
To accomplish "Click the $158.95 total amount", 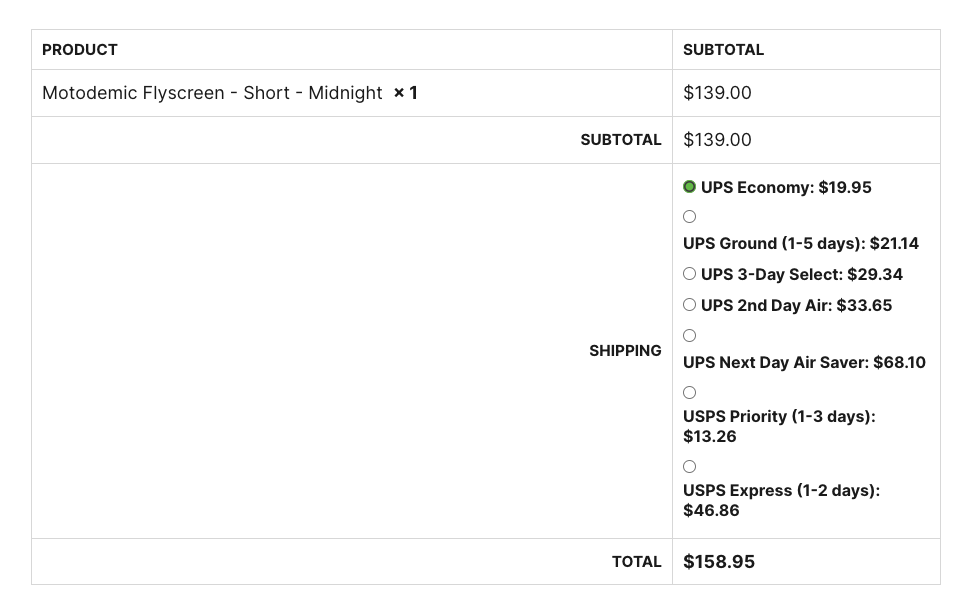I will 718,561.
